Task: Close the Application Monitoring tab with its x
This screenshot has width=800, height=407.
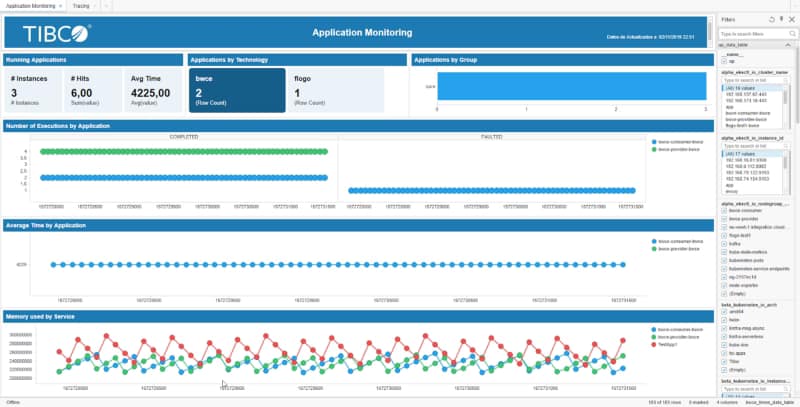Action: pyautogui.click(x=61, y=5)
